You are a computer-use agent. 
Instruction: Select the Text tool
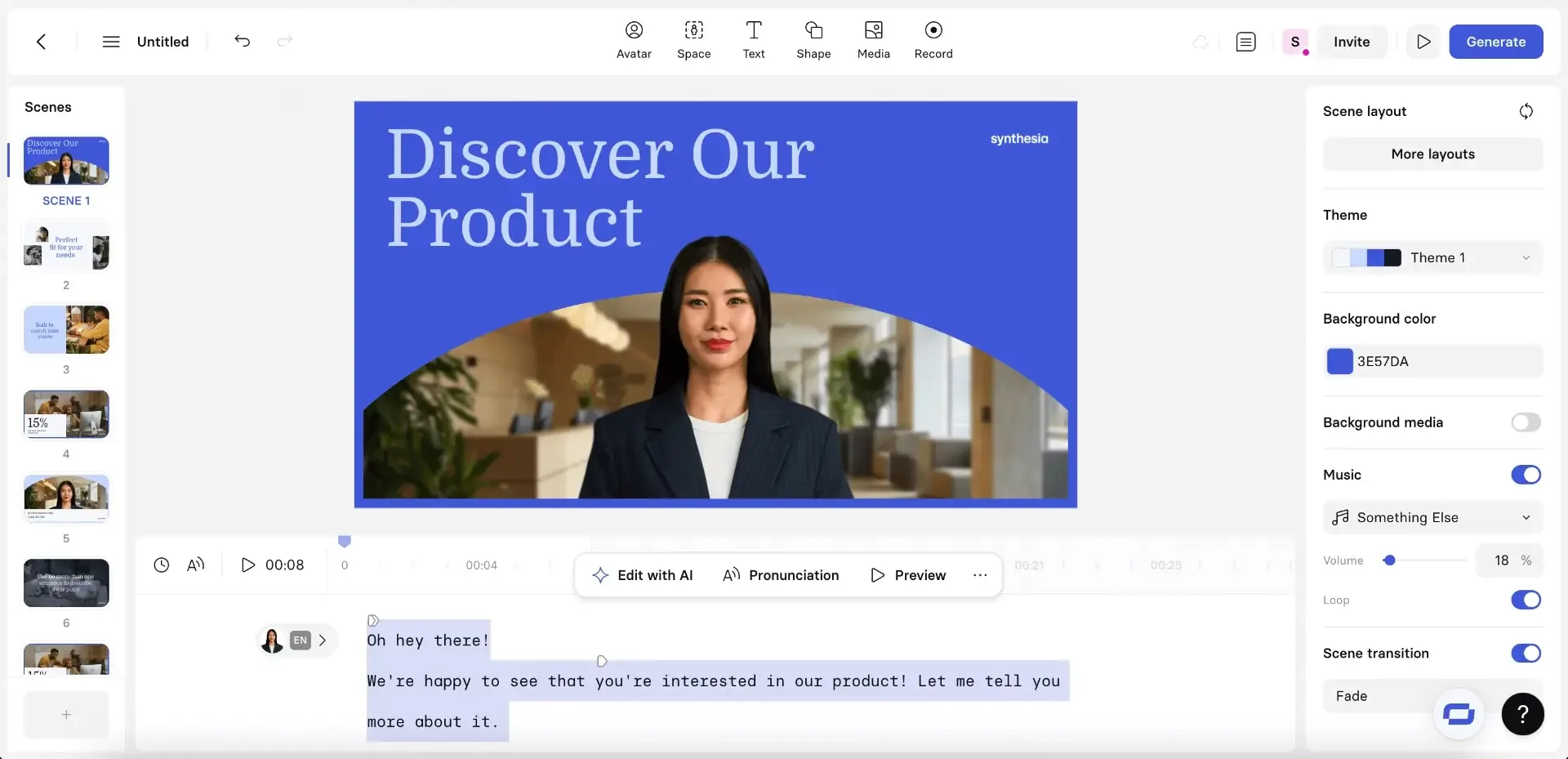tap(754, 41)
